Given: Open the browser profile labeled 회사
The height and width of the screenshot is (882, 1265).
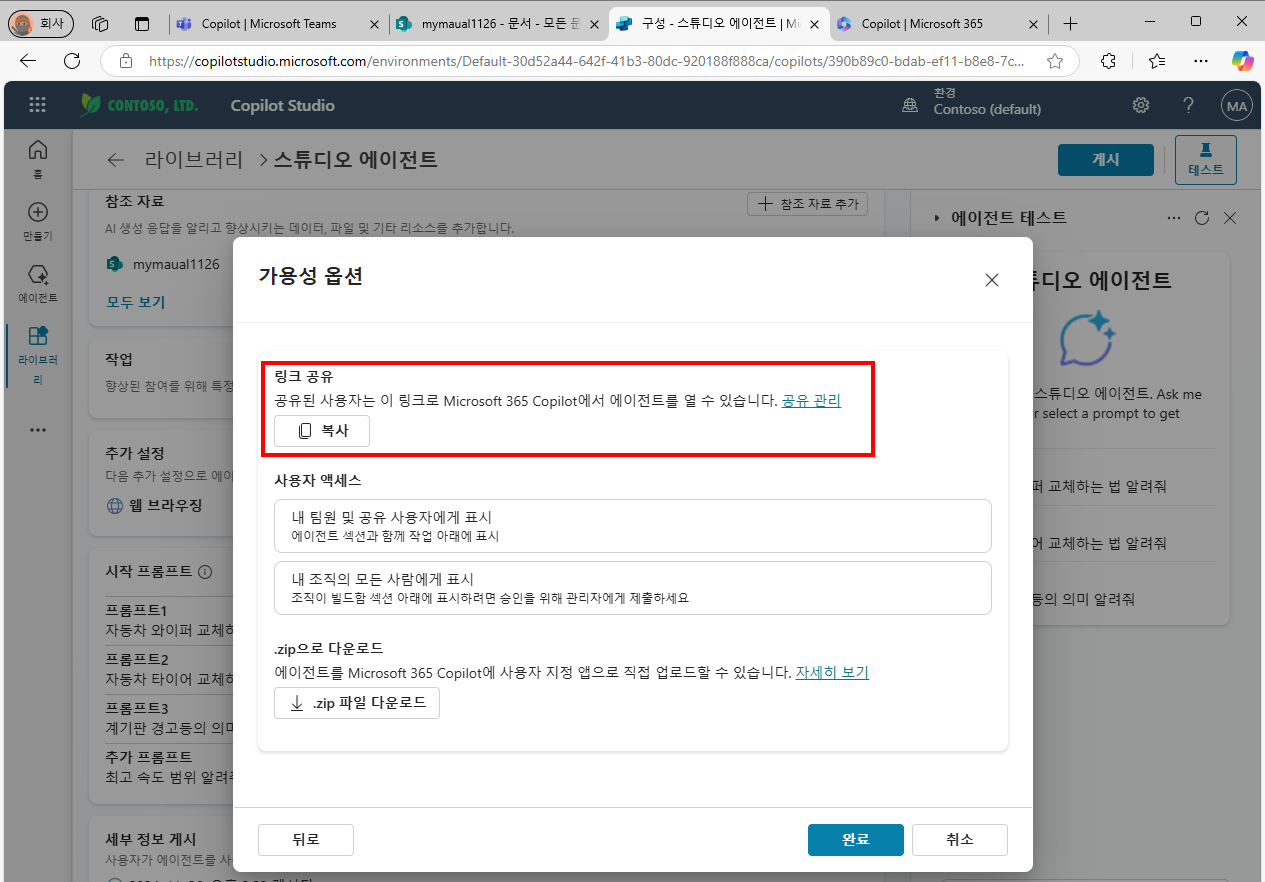Looking at the screenshot, I should pyautogui.click(x=40, y=23).
